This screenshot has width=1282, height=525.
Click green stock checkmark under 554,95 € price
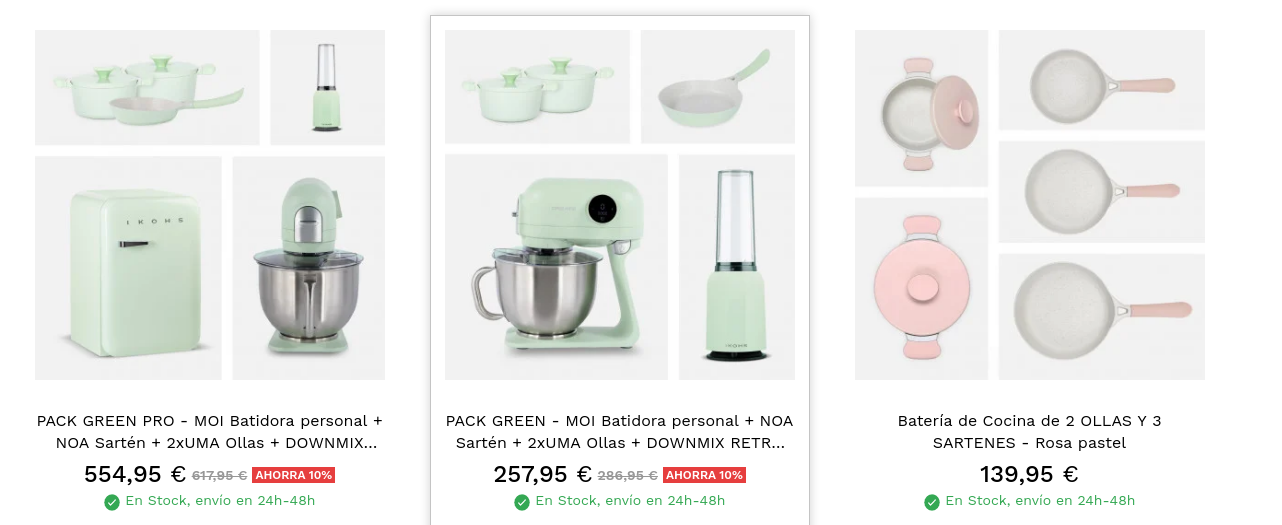click(x=112, y=502)
